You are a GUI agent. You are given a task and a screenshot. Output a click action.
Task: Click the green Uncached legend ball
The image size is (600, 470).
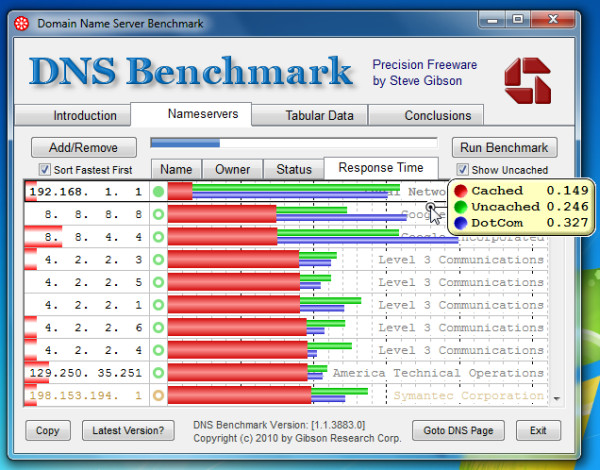(x=461, y=207)
